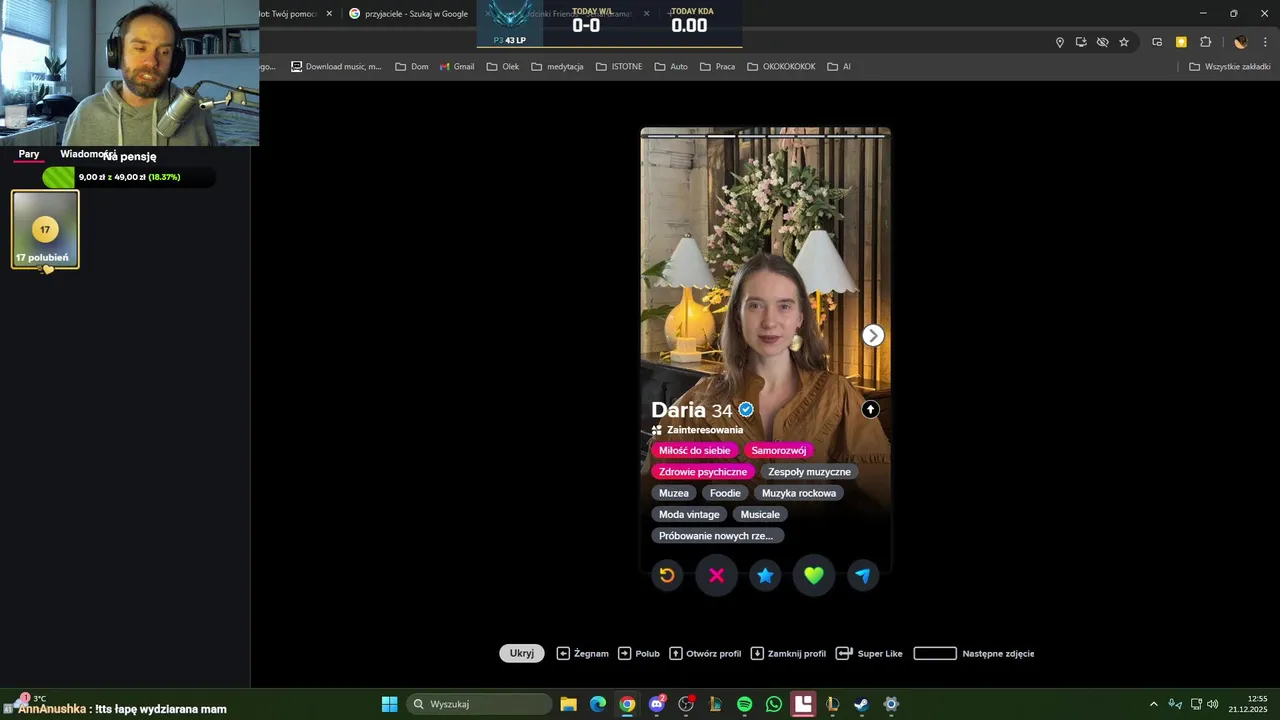The height and width of the screenshot is (720, 1280).
Task: Open Daria's profile with the up arrow
Action: pos(870,409)
